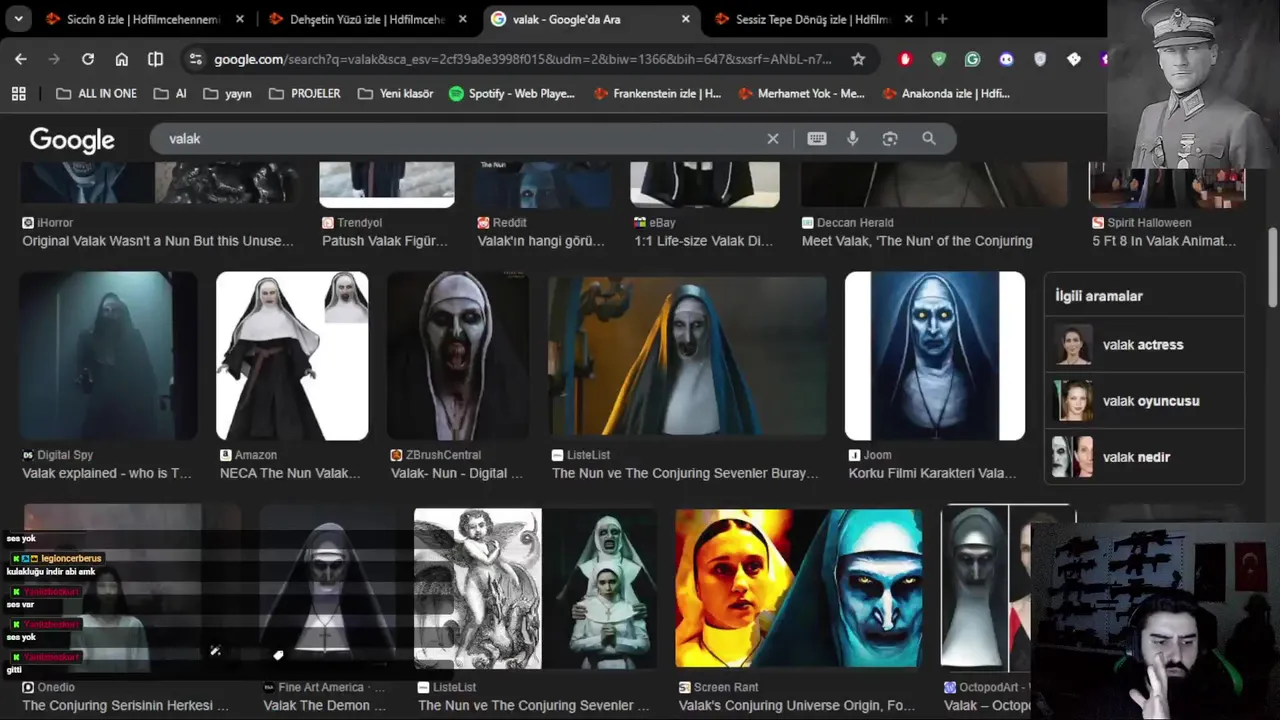
Task: Open the Fine Art America Valak image
Action: 328,588
